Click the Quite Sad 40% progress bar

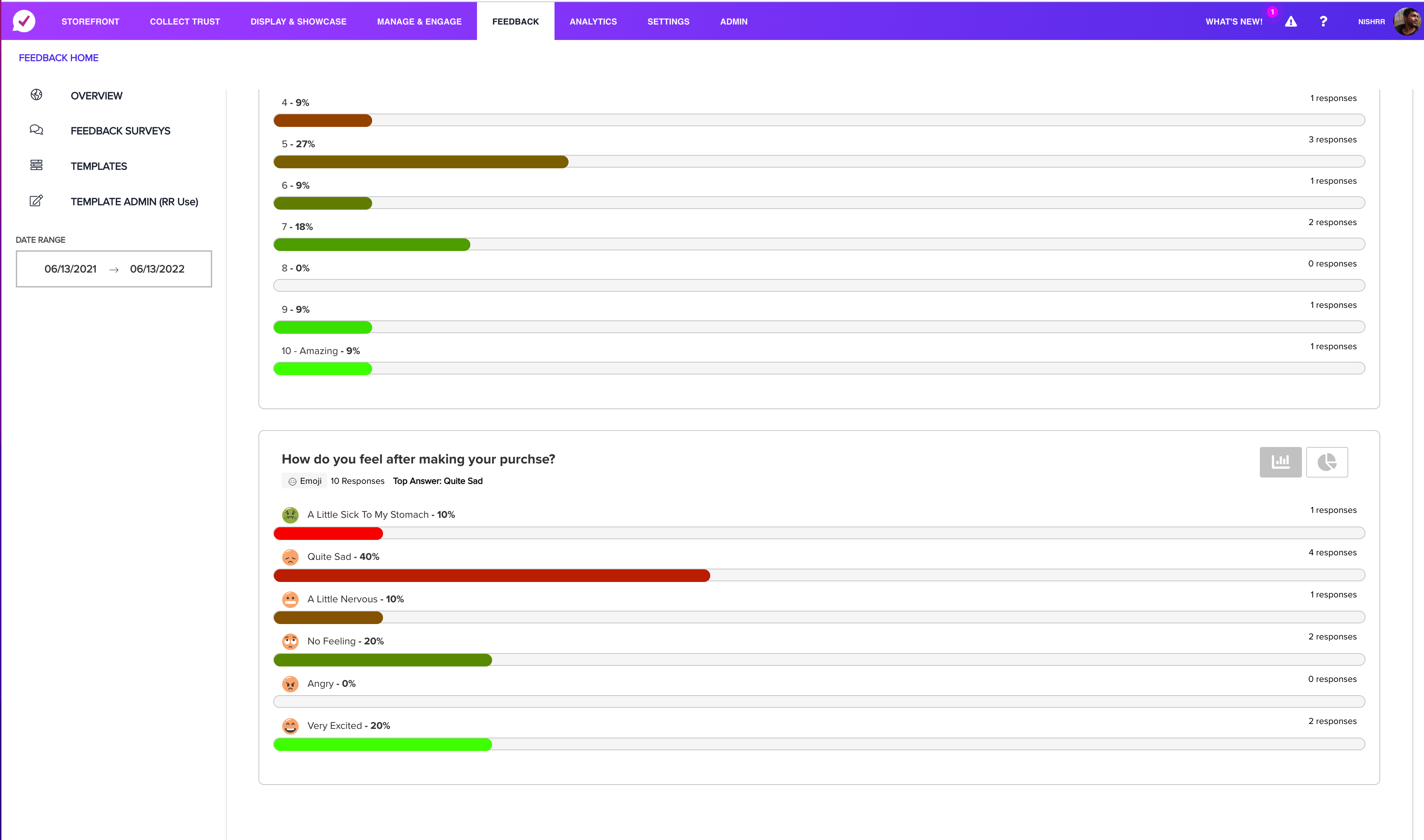tap(819, 575)
